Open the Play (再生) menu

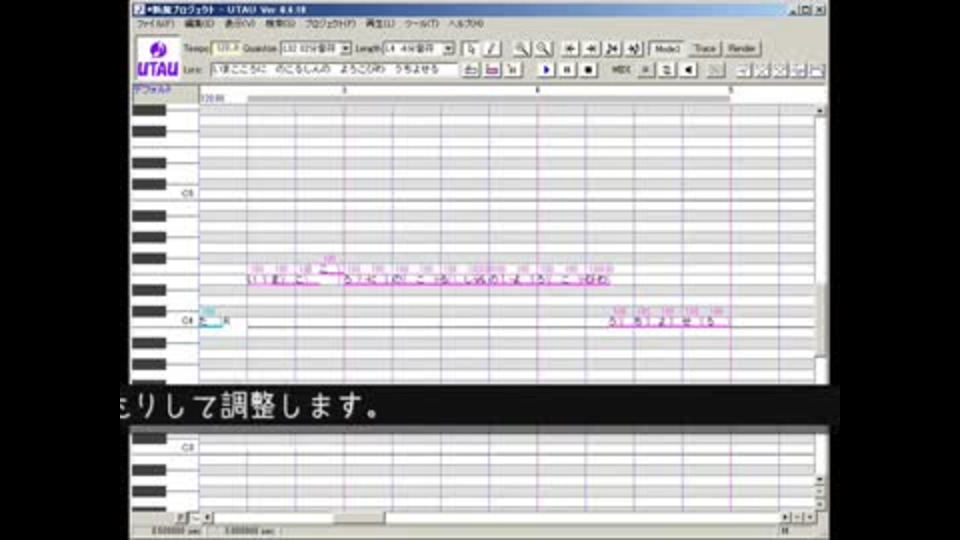pyautogui.click(x=380, y=24)
